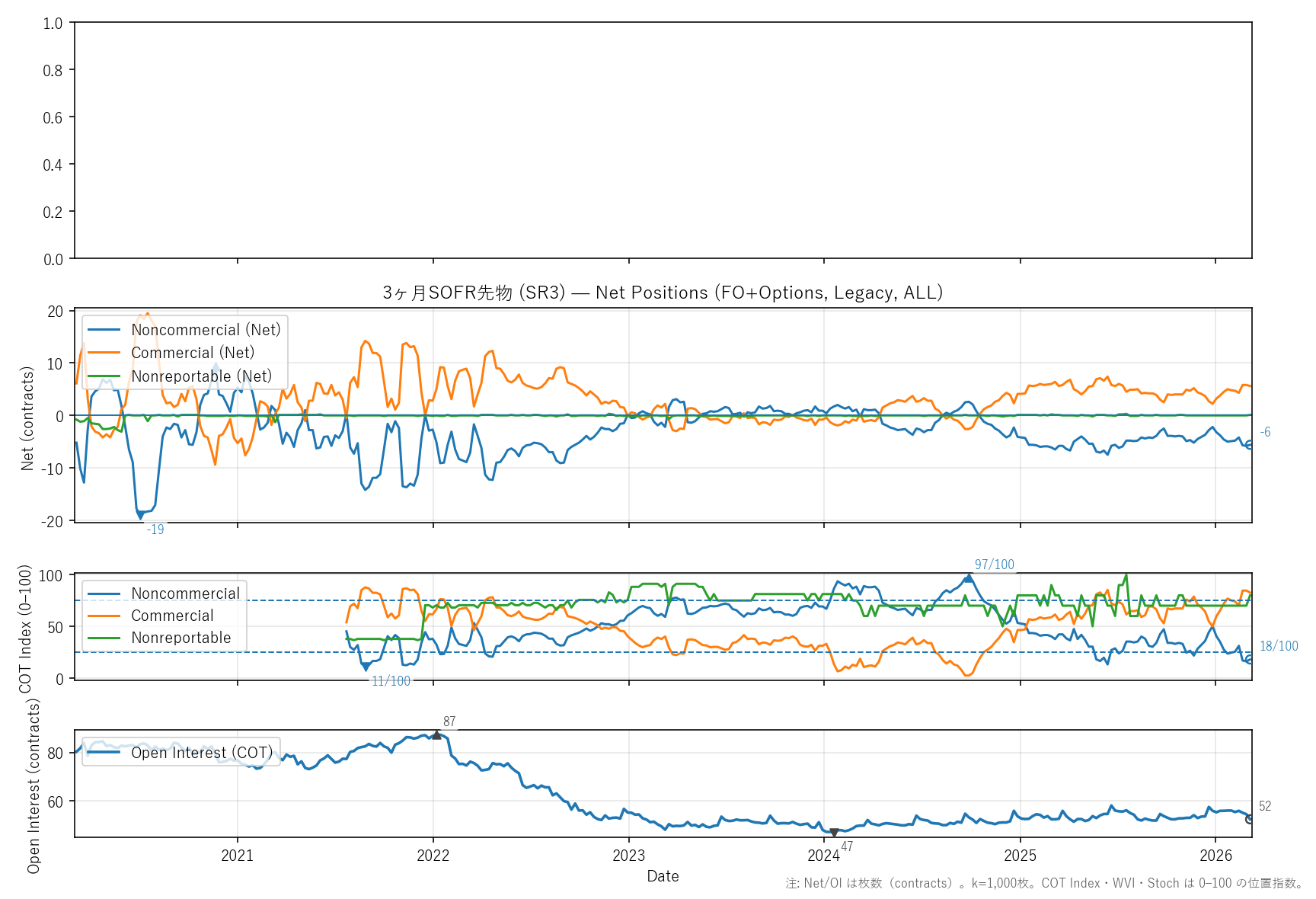Click the 2023 tick label on the date axis

point(628,856)
